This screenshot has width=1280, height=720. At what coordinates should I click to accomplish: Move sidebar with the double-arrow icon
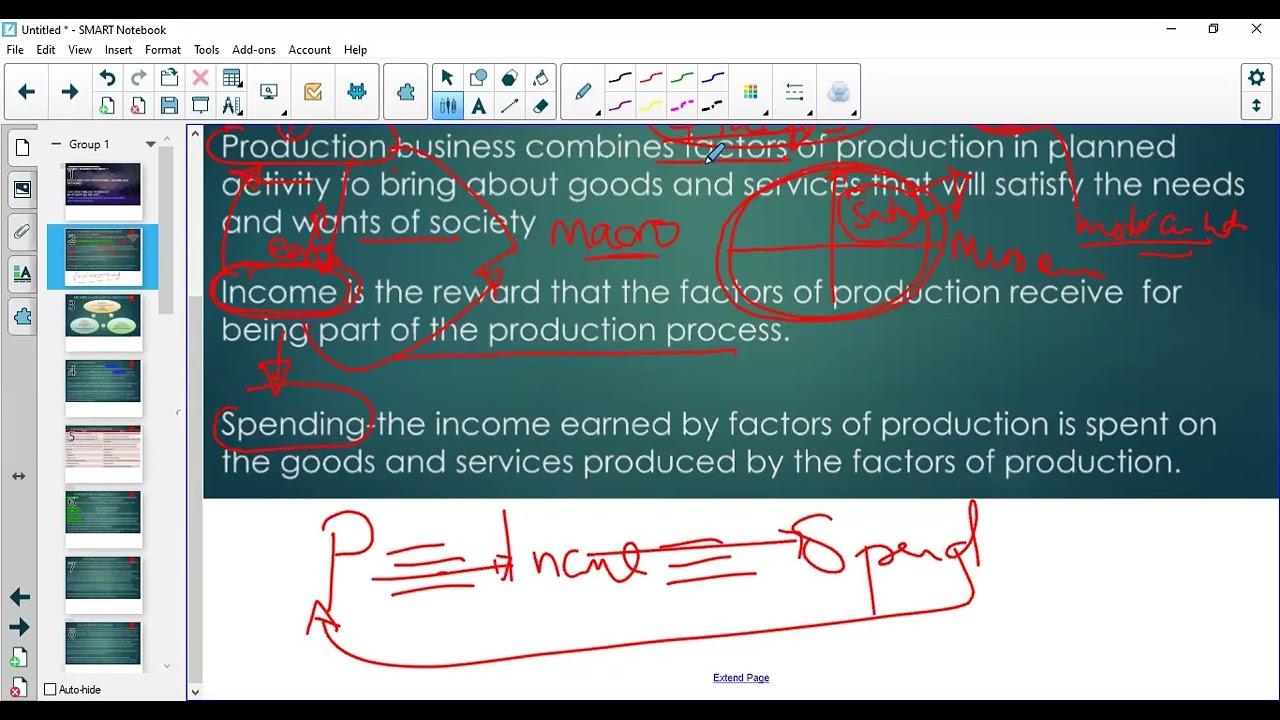tap(19, 477)
